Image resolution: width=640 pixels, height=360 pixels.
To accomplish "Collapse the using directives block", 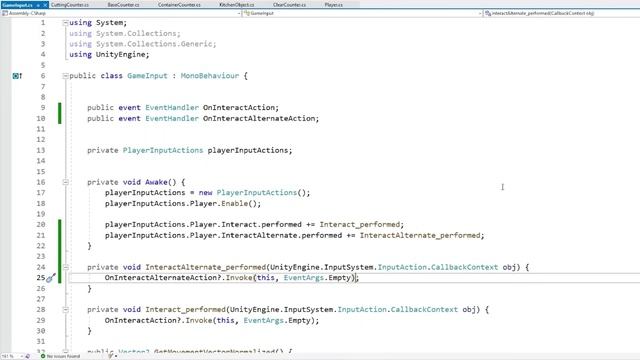I will point(65,23).
